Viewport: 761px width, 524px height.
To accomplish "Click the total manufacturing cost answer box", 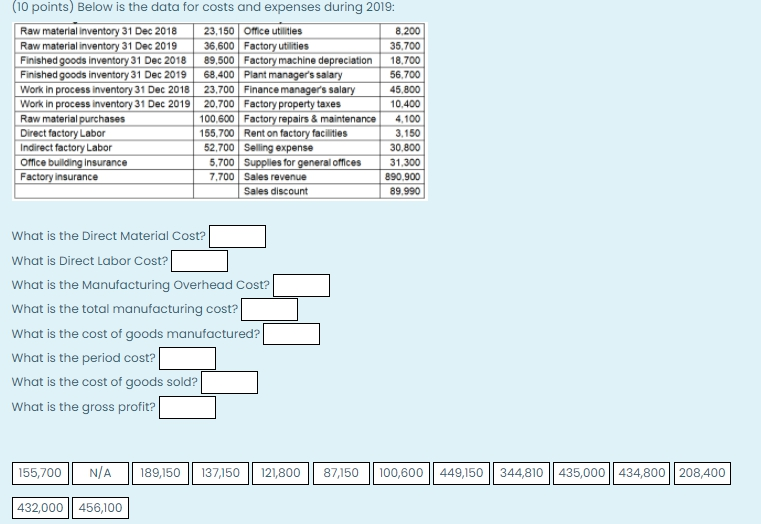I will pyautogui.click(x=269, y=310).
